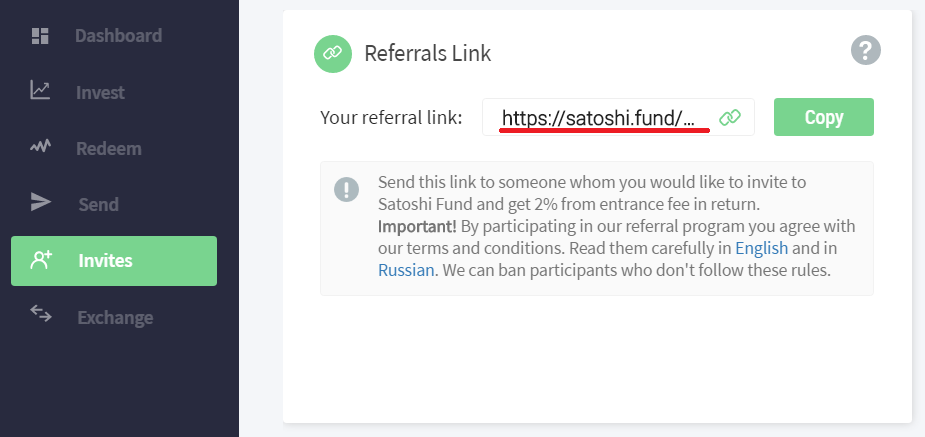This screenshot has width=925, height=437.
Task: Click the Invites add-person icon
Action: coord(41,260)
